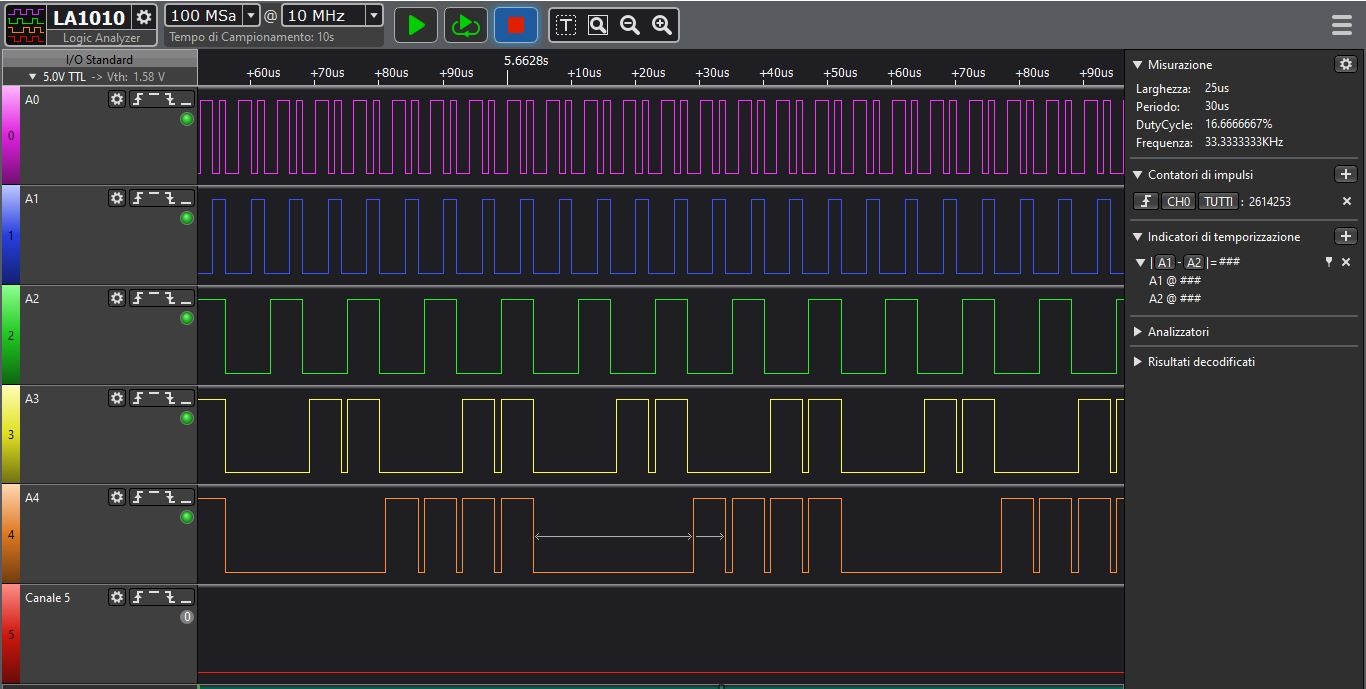Toggle the green indicator on channel A3
This screenshot has height=689, width=1366.
point(186,418)
